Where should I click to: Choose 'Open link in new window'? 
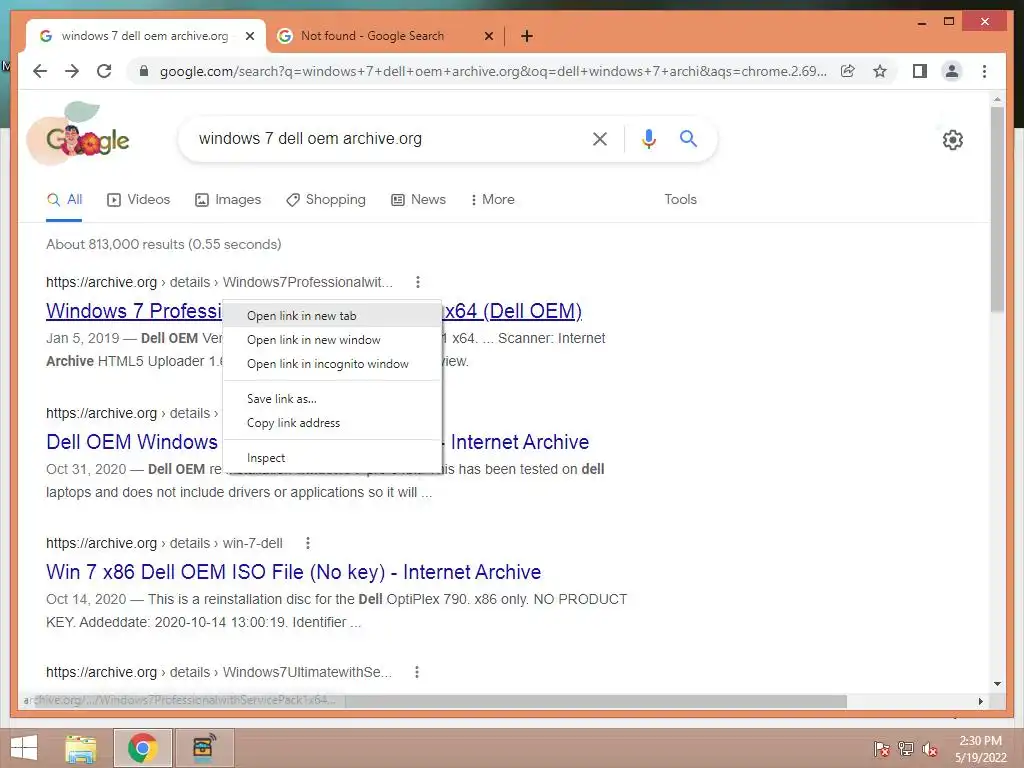(332, 340)
